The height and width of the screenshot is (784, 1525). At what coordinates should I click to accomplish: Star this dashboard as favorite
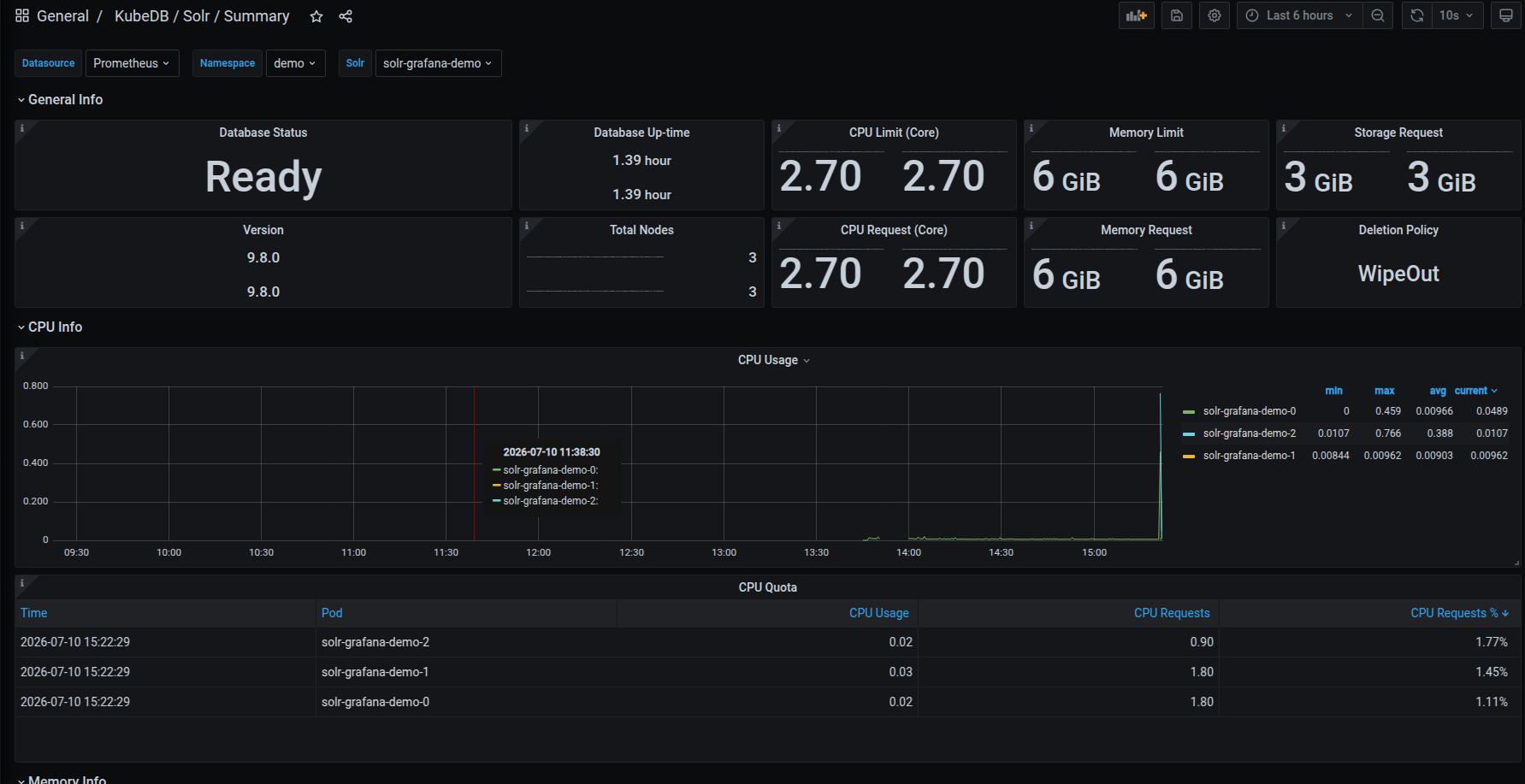[316, 16]
